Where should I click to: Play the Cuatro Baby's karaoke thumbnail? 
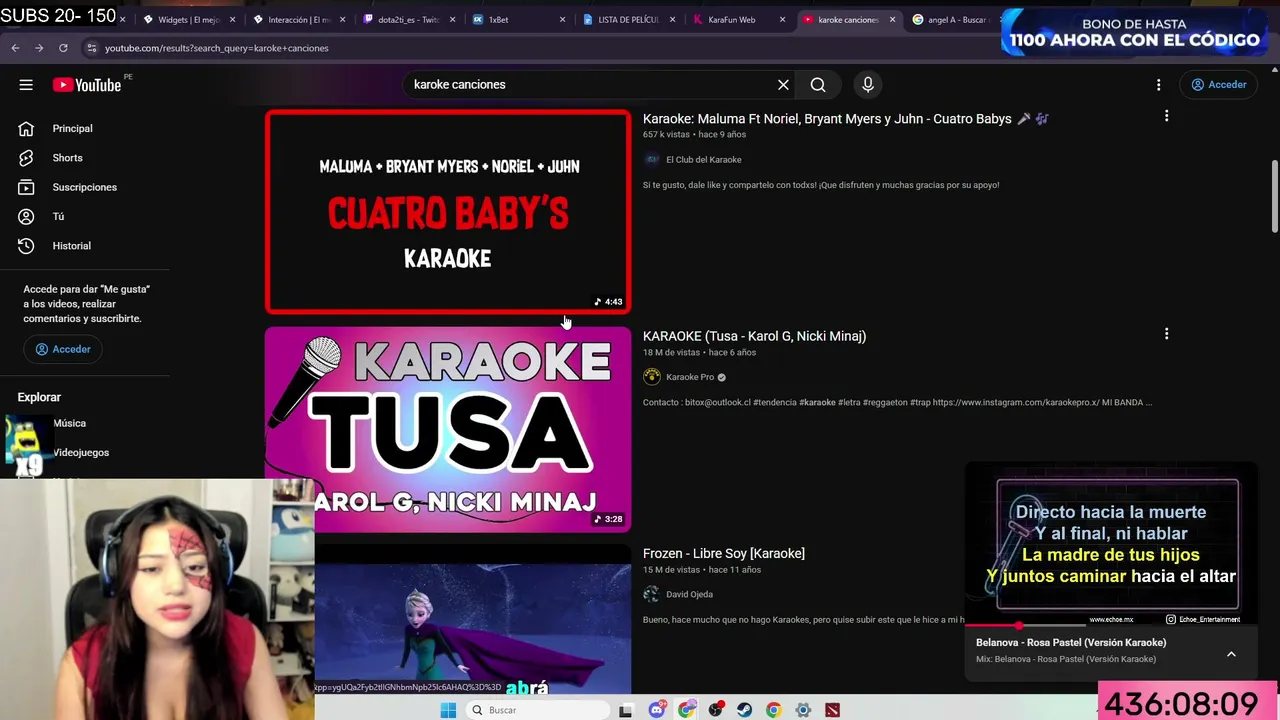coord(448,212)
